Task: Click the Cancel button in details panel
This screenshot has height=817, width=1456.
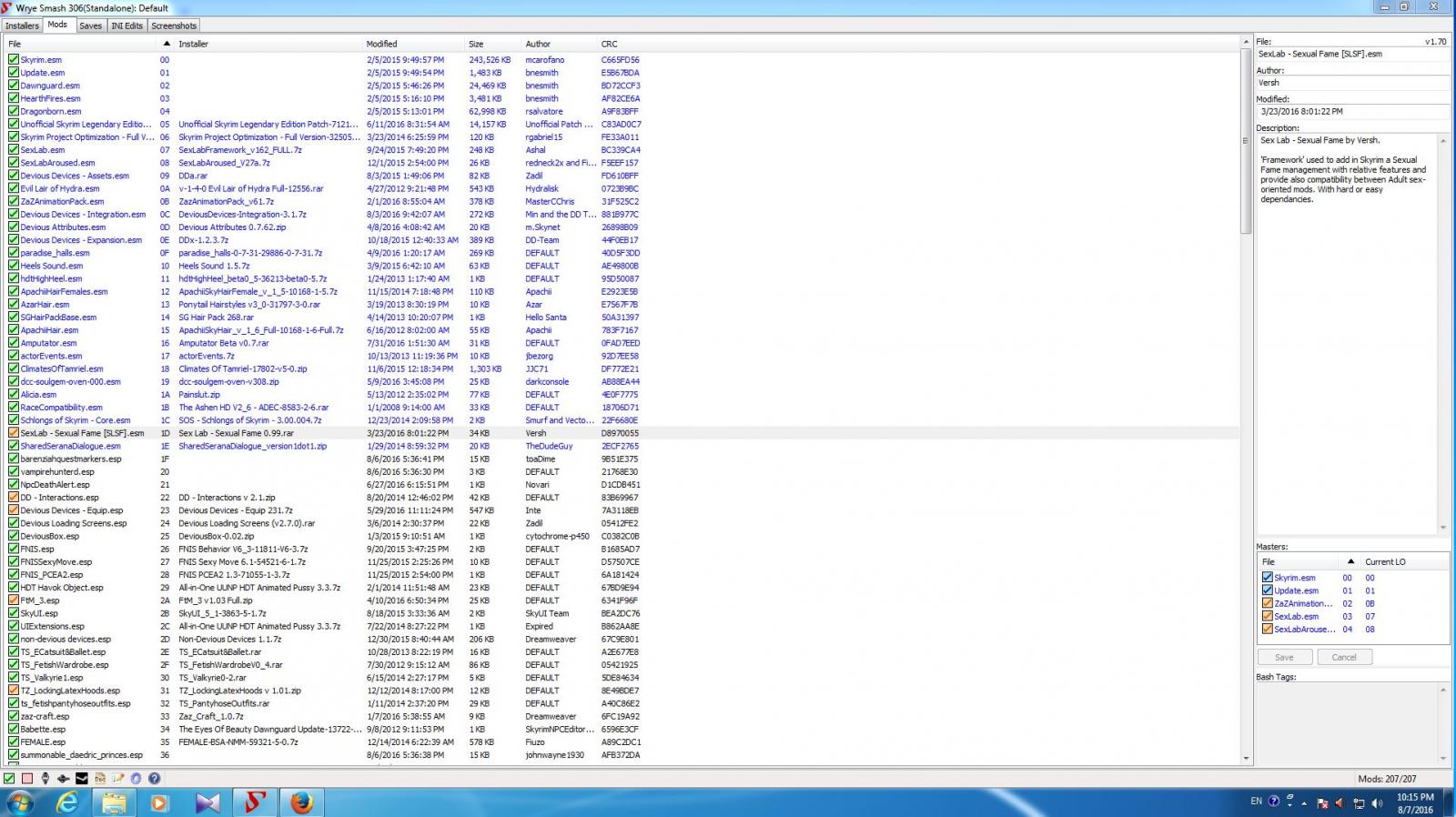Action: [1344, 657]
